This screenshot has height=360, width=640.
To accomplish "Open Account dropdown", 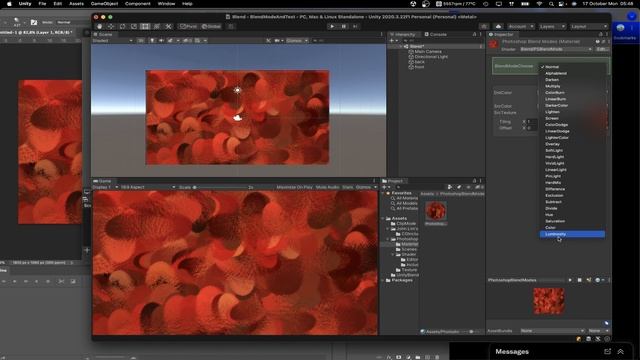I will [521, 26].
